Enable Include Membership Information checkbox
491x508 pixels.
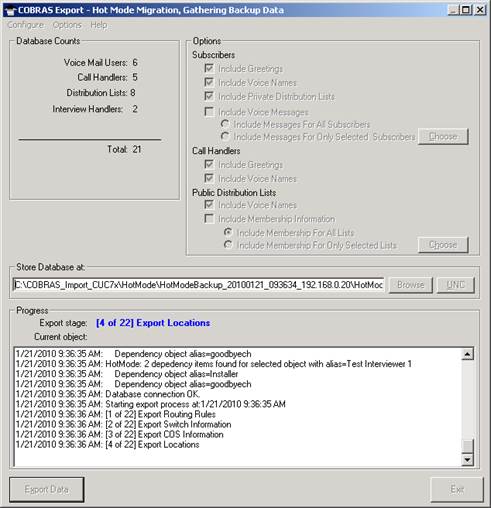tap(209, 219)
